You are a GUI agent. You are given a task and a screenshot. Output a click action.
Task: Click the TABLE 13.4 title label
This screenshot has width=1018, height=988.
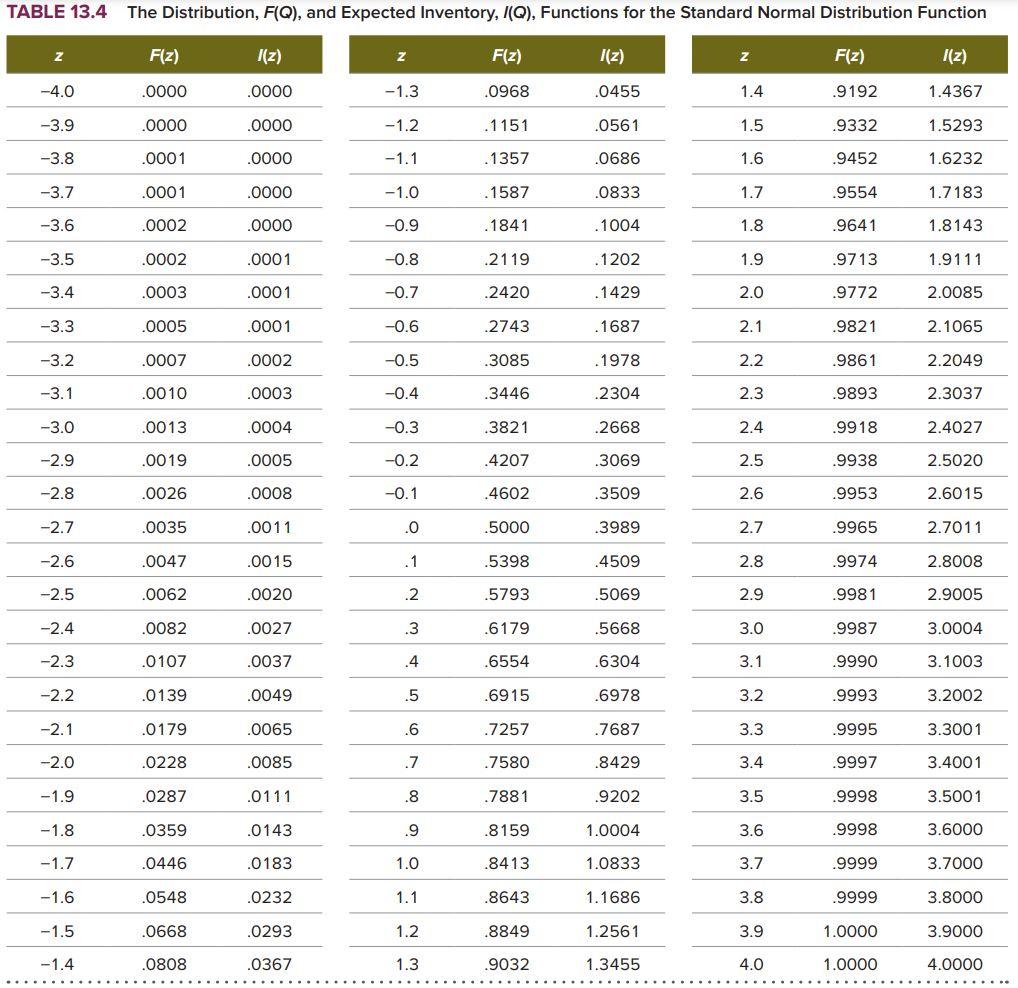point(56,12)
